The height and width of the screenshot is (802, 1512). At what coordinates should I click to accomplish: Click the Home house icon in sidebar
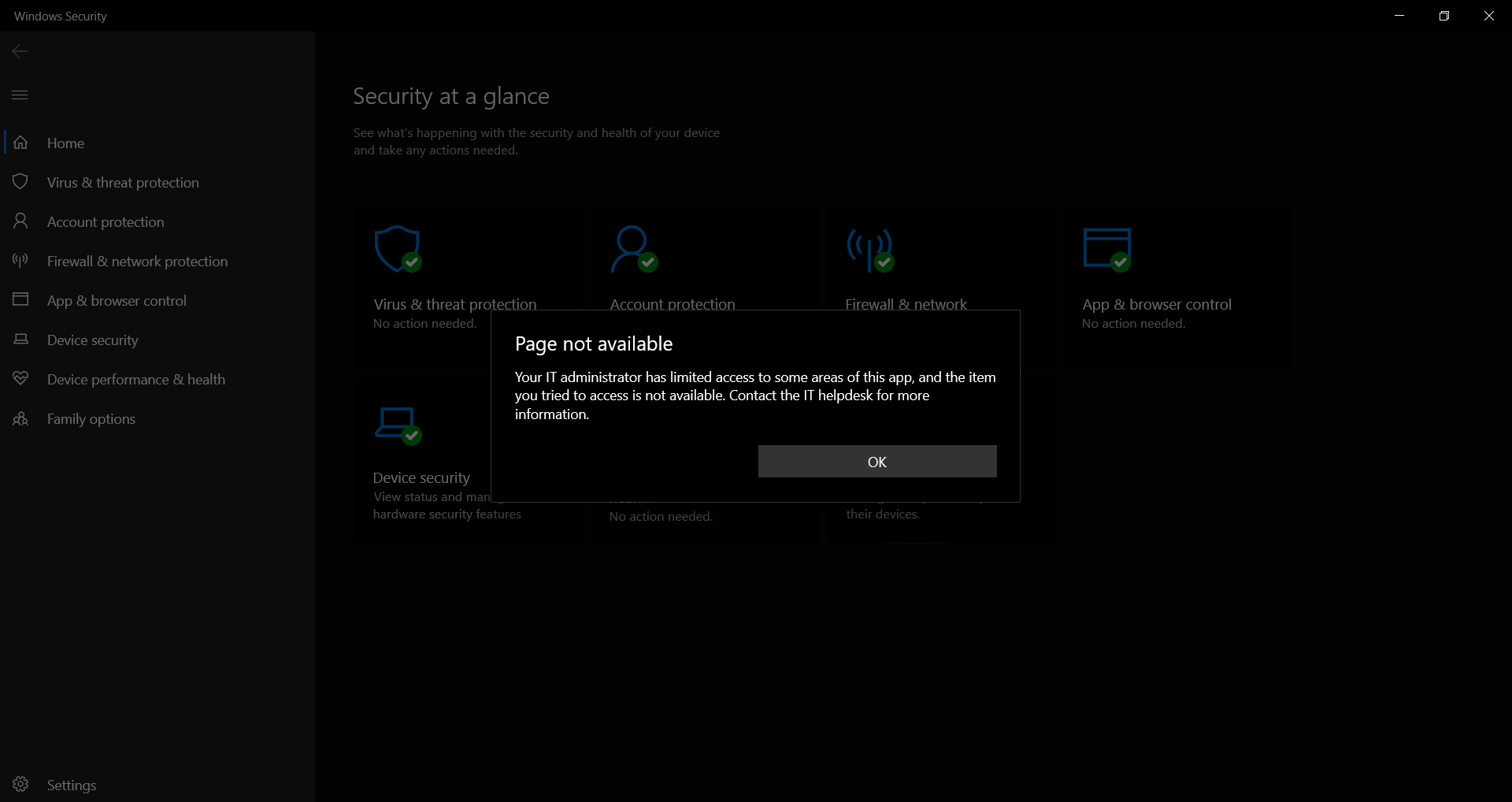point(20,143)
